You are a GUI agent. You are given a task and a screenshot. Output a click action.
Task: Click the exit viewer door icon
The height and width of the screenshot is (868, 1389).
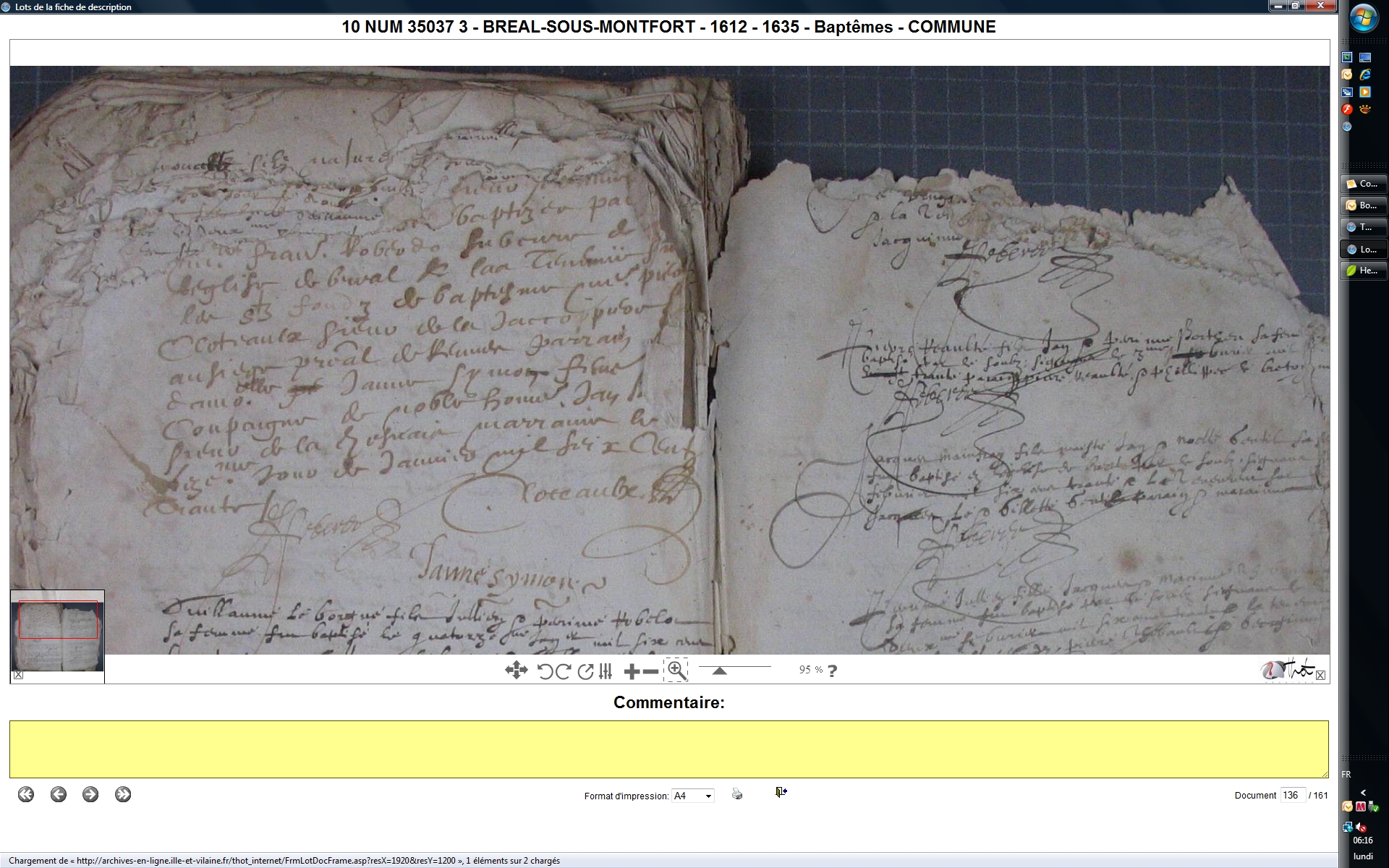tap(781, 793)
